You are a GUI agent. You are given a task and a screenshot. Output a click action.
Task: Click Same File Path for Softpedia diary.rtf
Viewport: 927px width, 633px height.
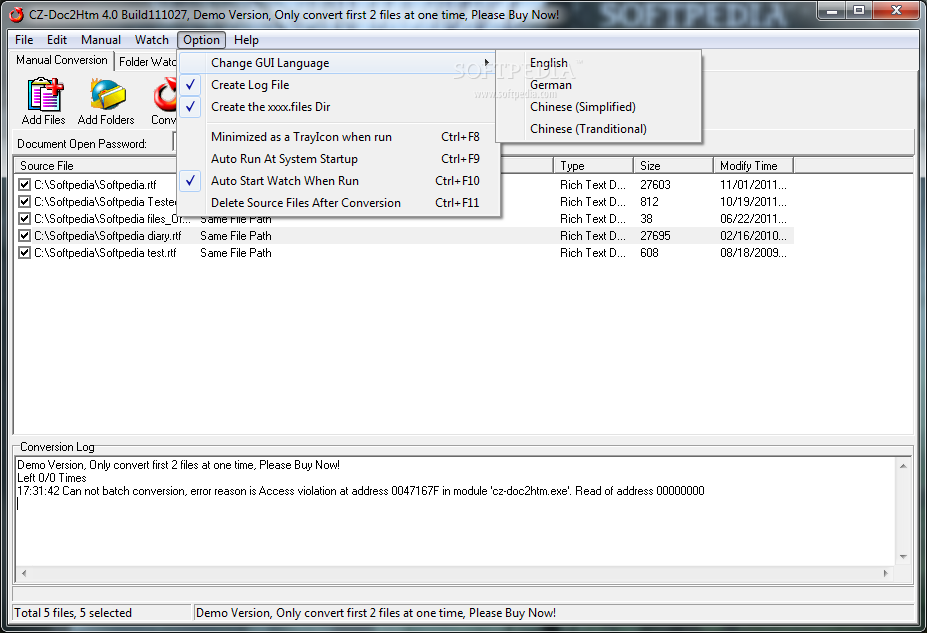pos(236,236)
